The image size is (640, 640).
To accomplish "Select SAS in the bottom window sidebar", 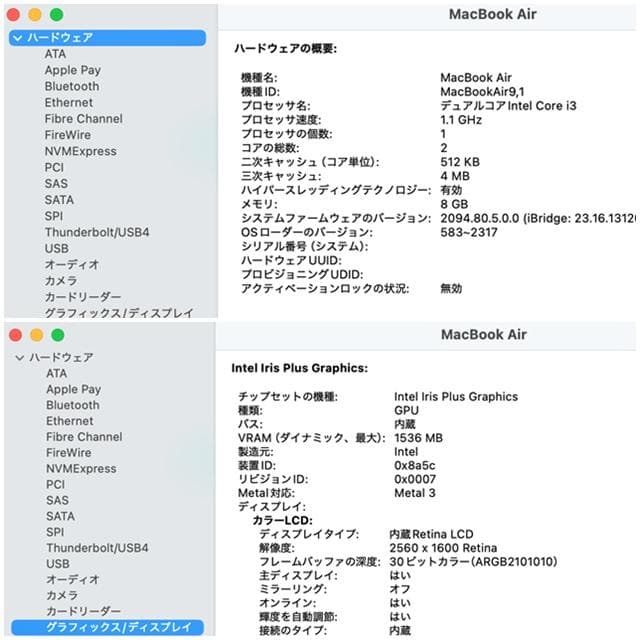I will click(57, 500).
